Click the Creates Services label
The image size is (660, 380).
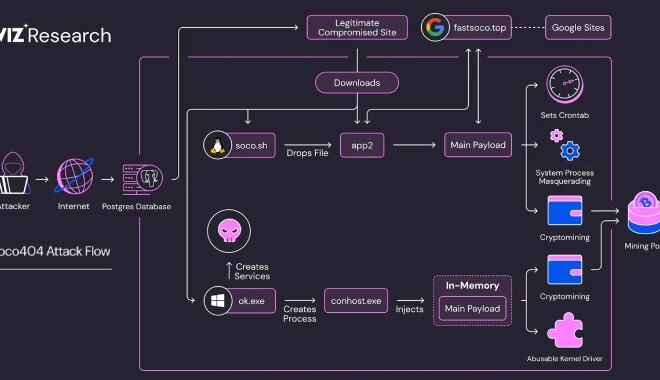[252, 271]
